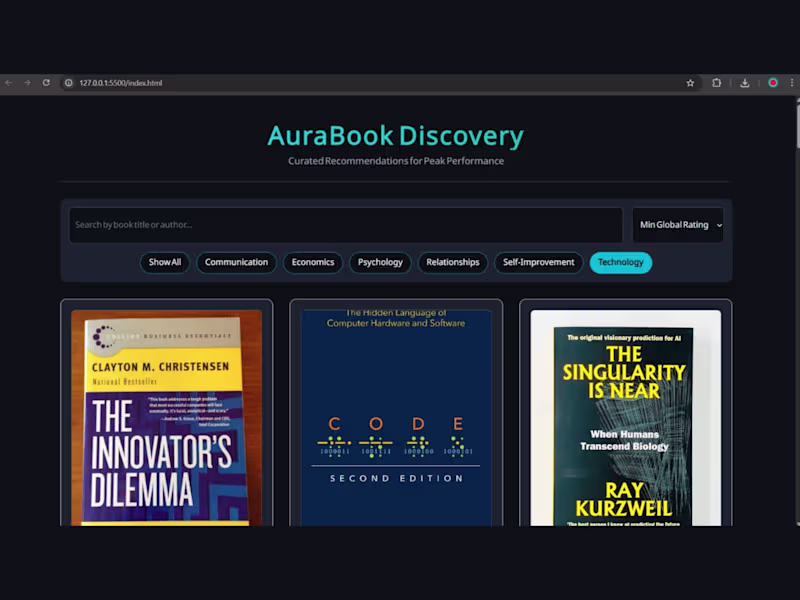Filter books by Relationships

pos(453,262)
